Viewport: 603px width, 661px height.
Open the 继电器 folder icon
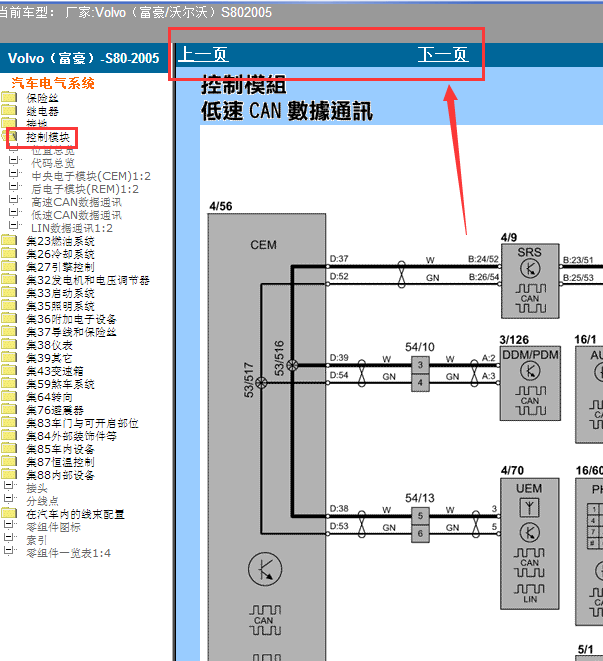(x=9, y=110)
